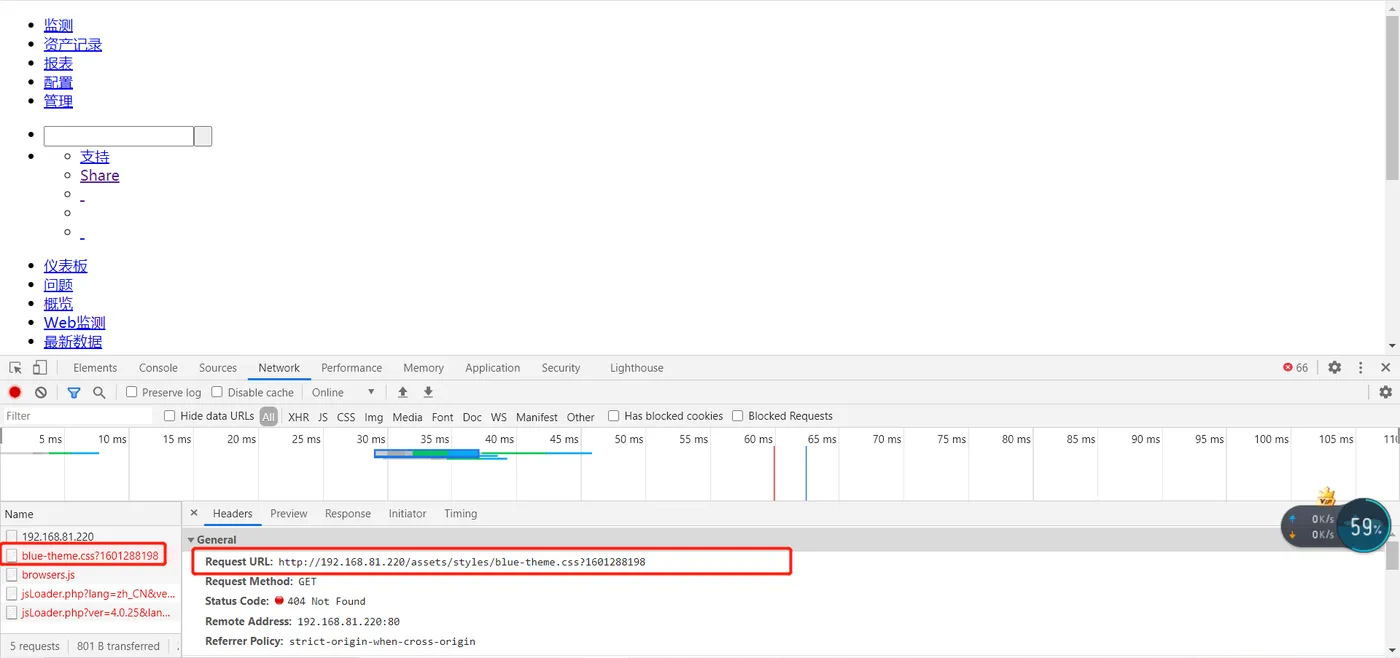This screenshot has width=1400, height=658.
Task: Check Has blocked cookies
Action: click(x=613, y=416)
